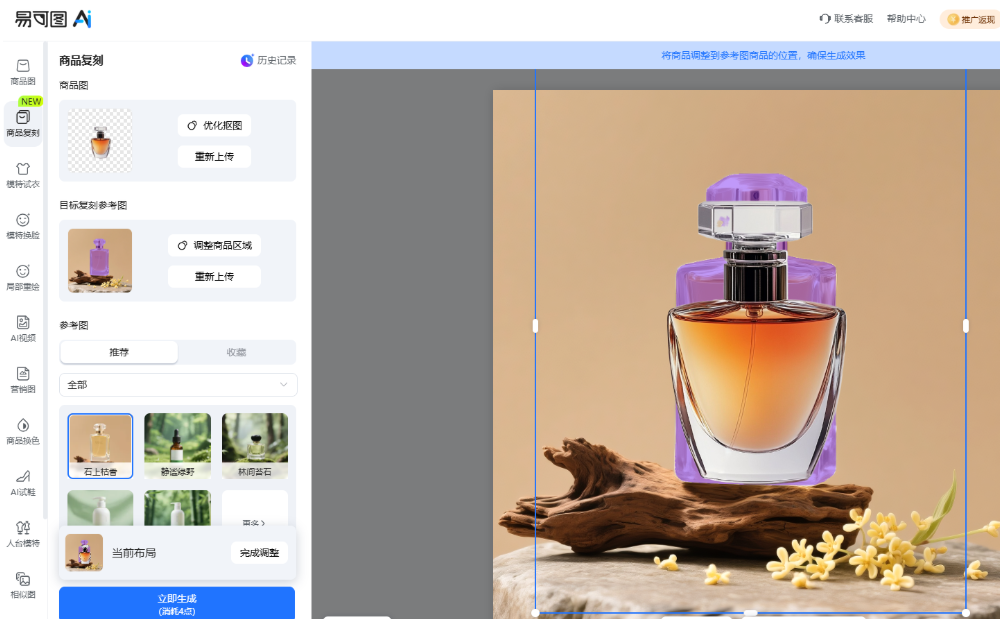This screenshot has height=619, width=1000.
Task: Click the 联系客服 support link
Action: click(846, 19)
